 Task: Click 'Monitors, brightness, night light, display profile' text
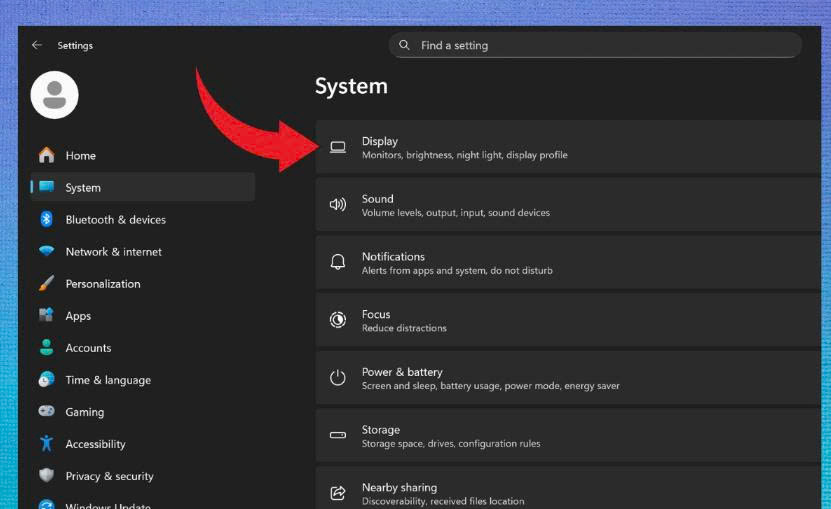pos(465,155)
